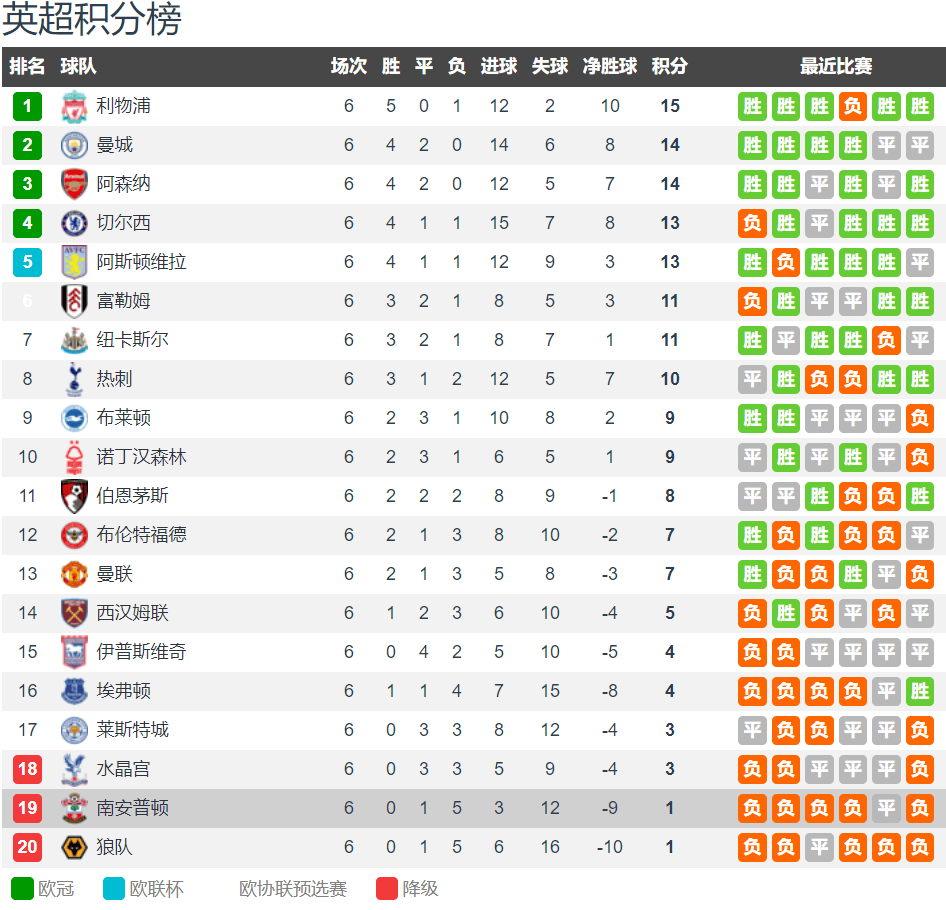Click the Wolves (狼队) club crest
The height and width of the screenshot is (910, 946).
pyautogui.click(x=74, y=847)
